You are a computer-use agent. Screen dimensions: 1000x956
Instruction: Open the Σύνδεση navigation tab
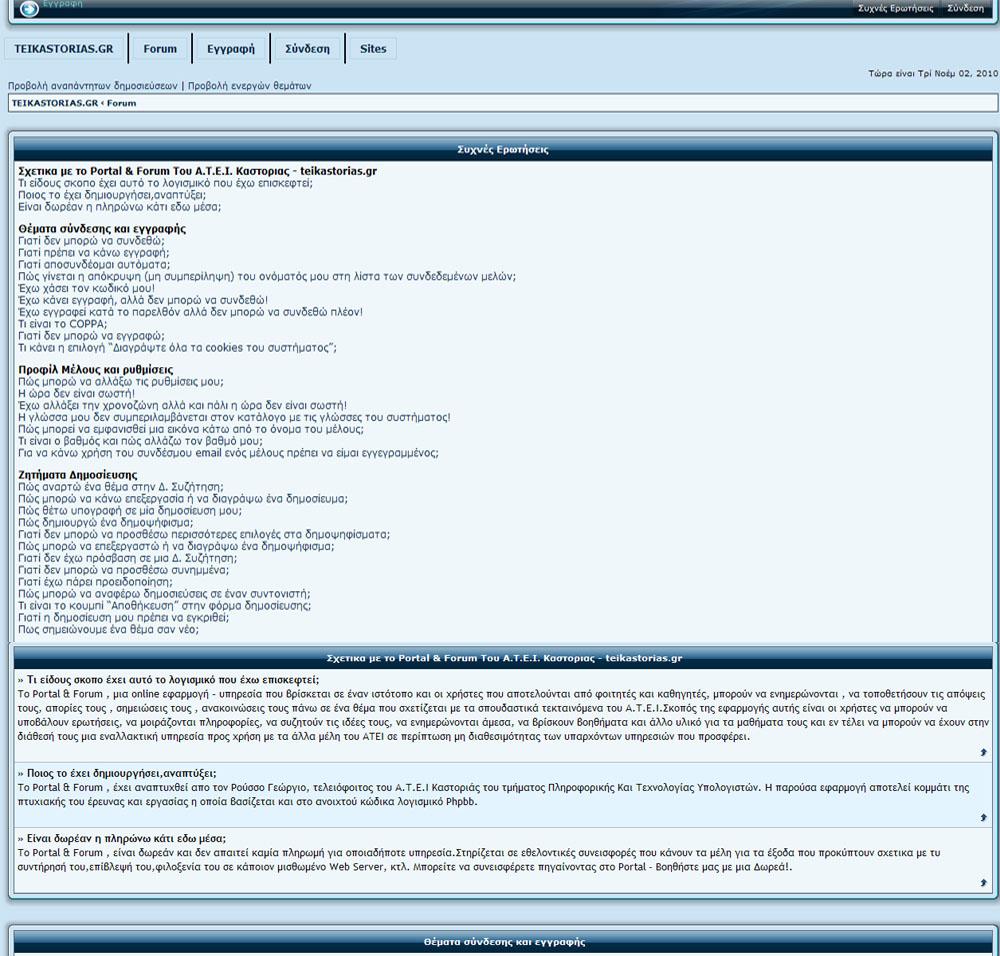coord(307,48)
